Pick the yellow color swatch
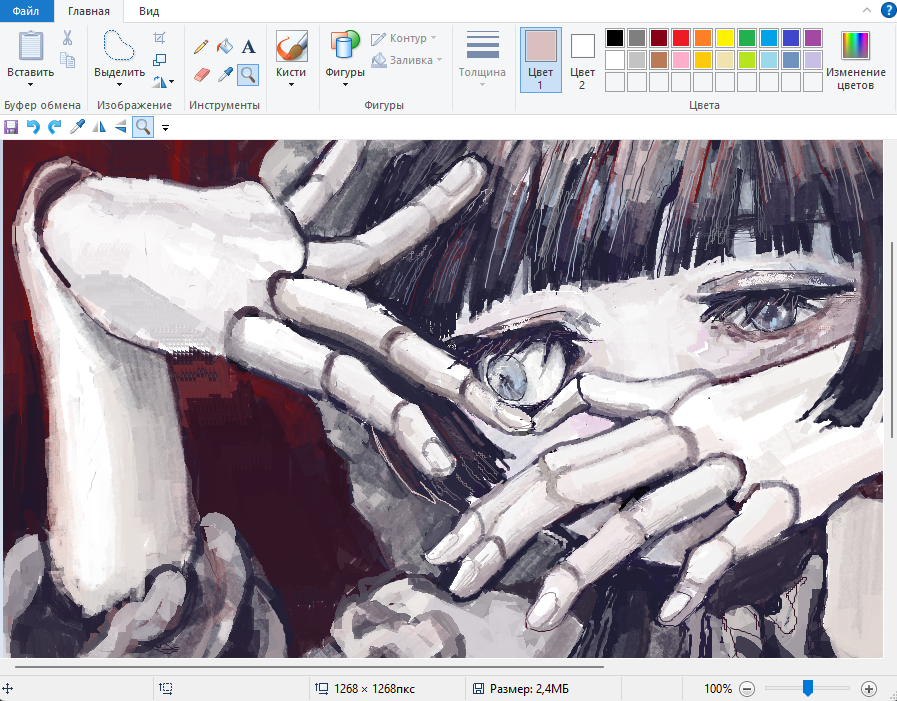 click(x=725, y=38)
